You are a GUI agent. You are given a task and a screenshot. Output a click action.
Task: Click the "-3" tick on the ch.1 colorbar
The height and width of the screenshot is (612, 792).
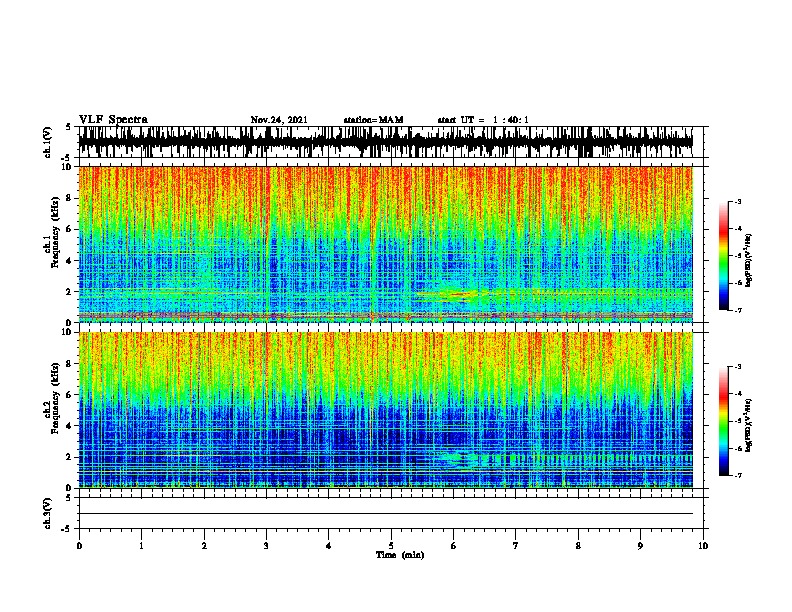pyautogui.click(x=737, y=201)
